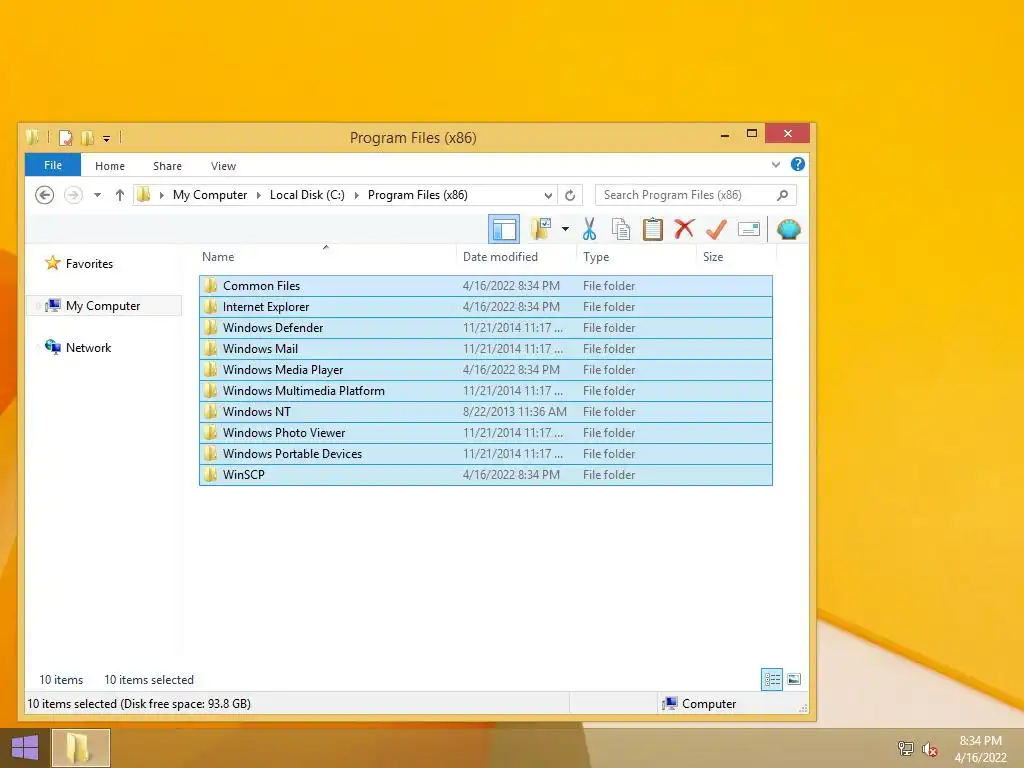Viewport: 1024px width, 768px height.
Task: Select the Internet Explorer folder
Action: click(x=486, y=307)
